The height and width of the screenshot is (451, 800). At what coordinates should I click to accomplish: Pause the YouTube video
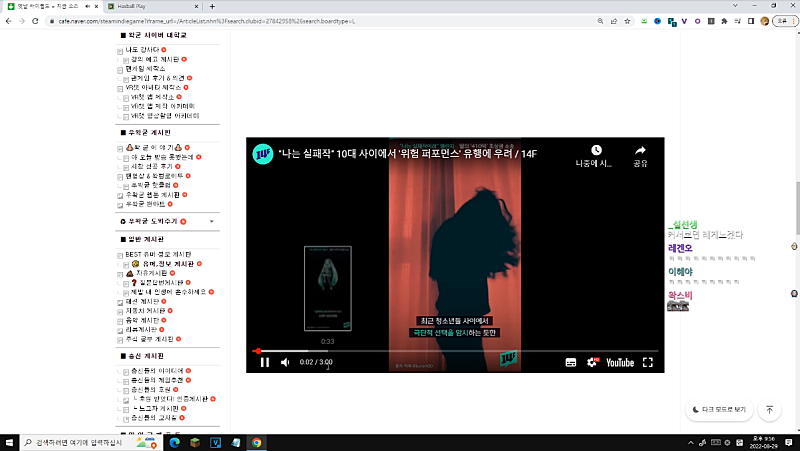264,362
